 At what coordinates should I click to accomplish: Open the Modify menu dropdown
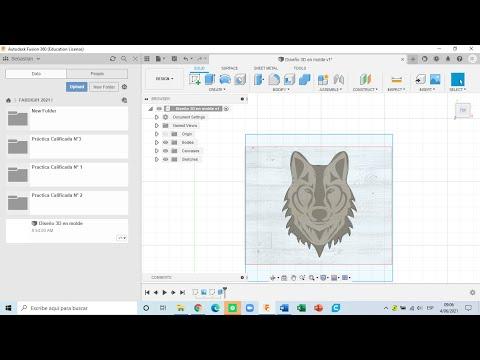pos(281,89)
